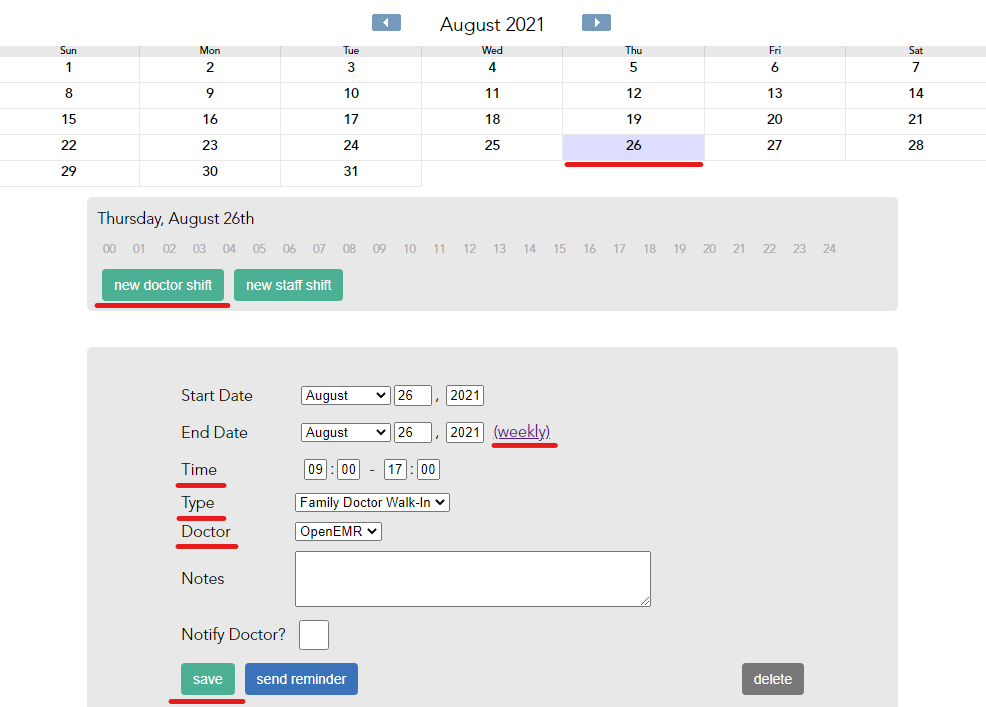Go to next month arrow

coord(596,23)
